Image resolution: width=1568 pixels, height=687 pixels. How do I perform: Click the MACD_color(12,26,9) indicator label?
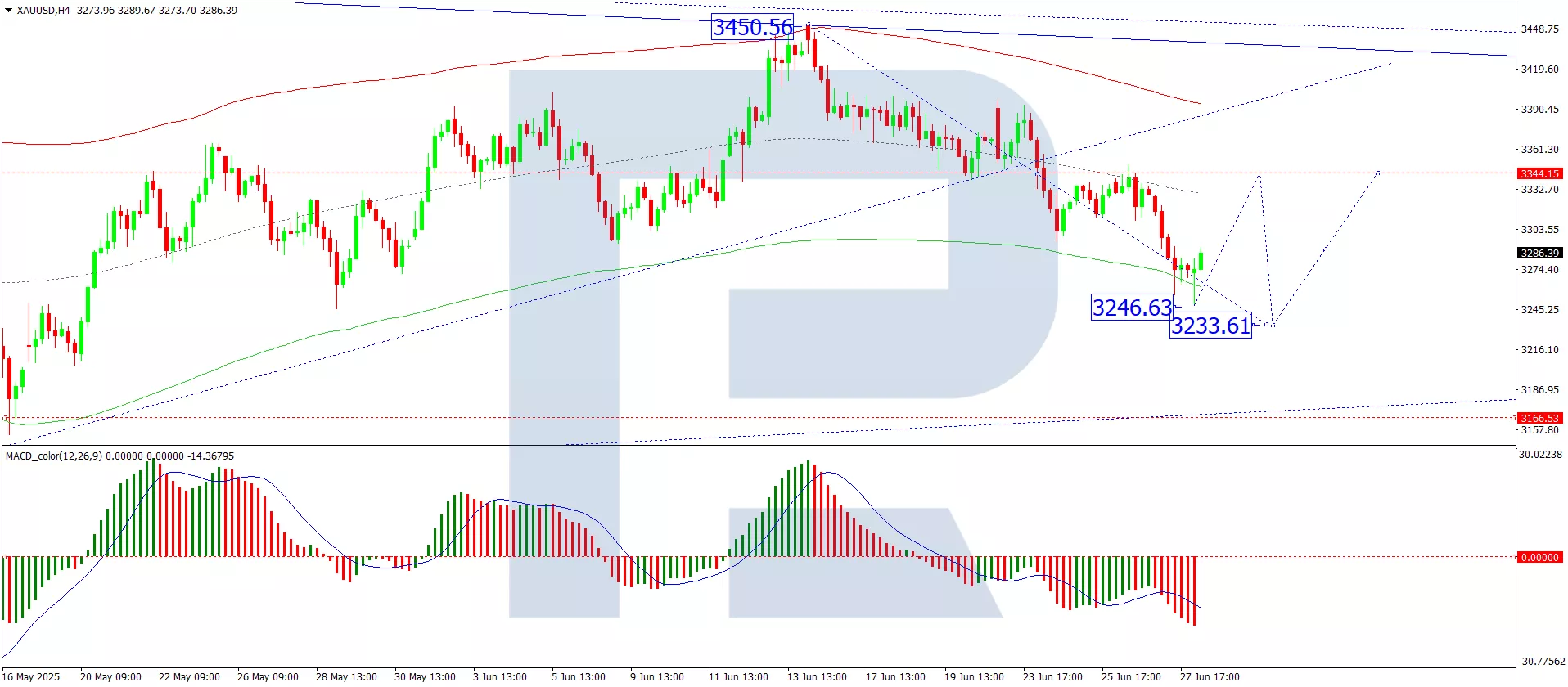[54, 456]
